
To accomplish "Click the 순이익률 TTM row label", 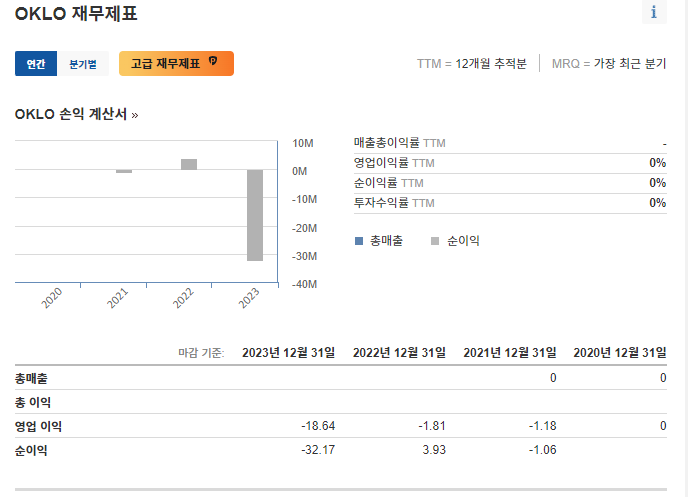I will (388, 182).
